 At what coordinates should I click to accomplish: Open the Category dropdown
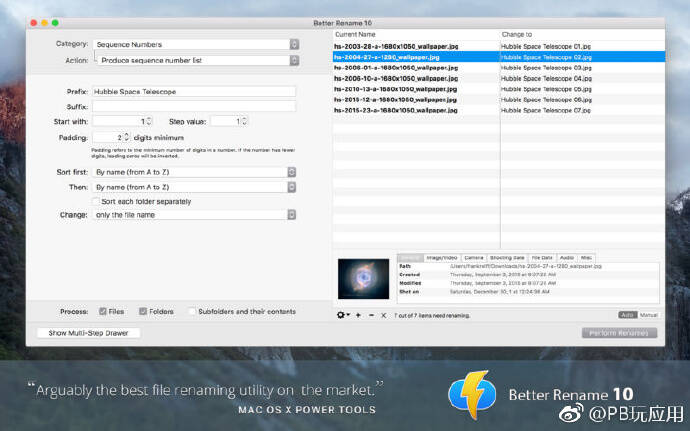(x=196, y=44)
